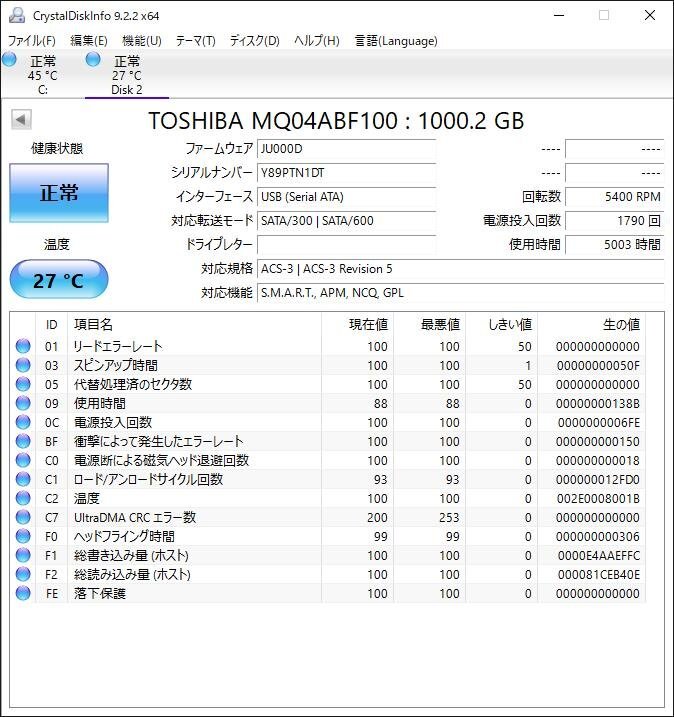This screenshot has height=717, width=674.
Task: Open the ヘルプ(H) menu
Action: 316,41
